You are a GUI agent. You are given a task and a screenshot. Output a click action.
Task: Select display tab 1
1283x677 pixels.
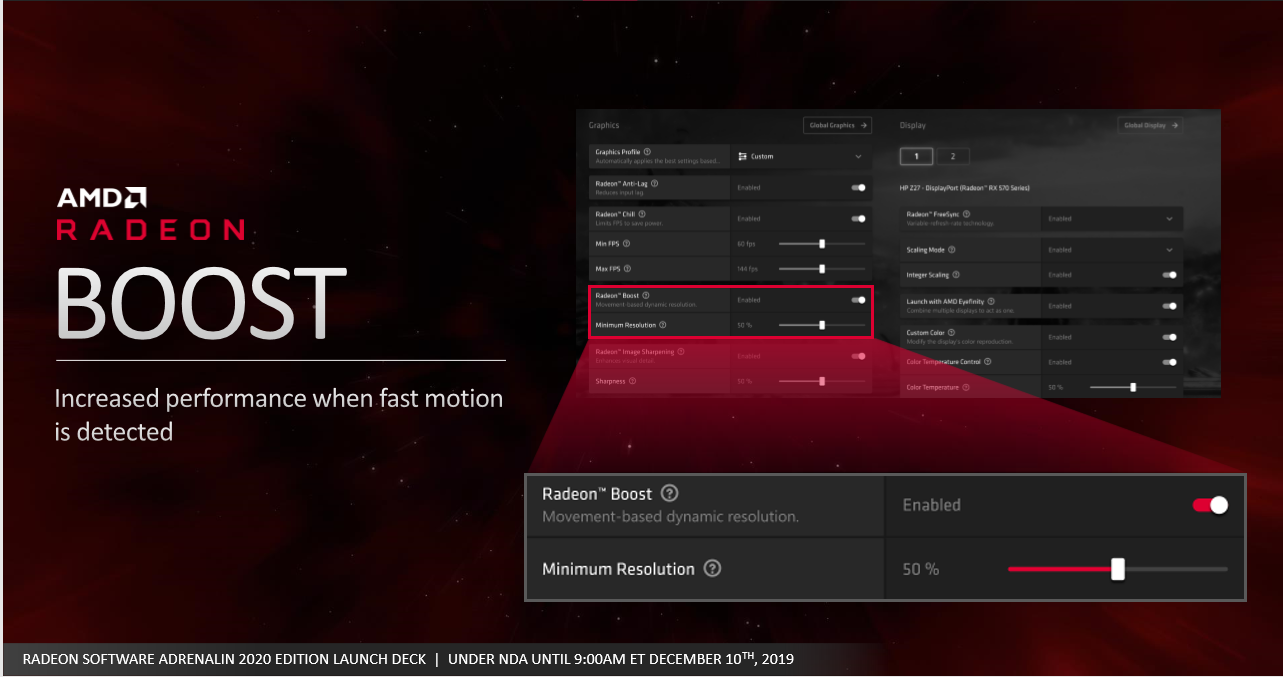tap(916, 156)
